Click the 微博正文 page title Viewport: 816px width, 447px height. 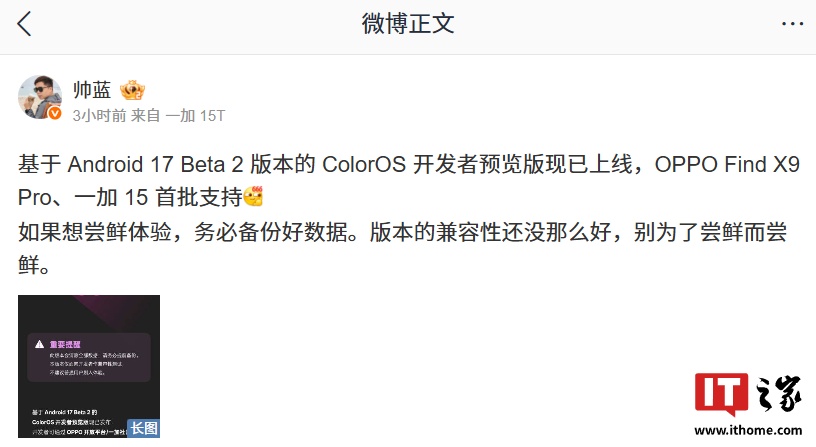[408, 24]
